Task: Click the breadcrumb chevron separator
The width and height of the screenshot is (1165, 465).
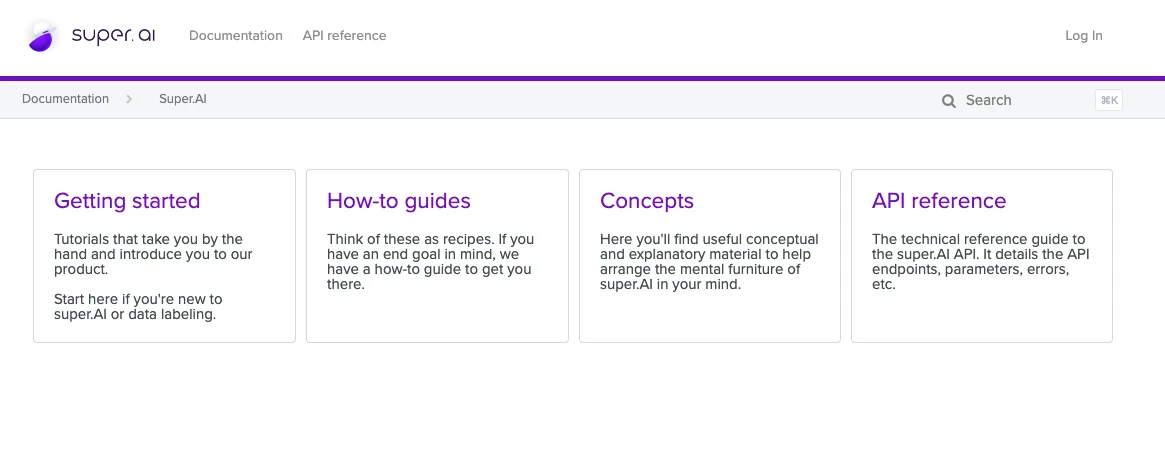Action: 129,99
